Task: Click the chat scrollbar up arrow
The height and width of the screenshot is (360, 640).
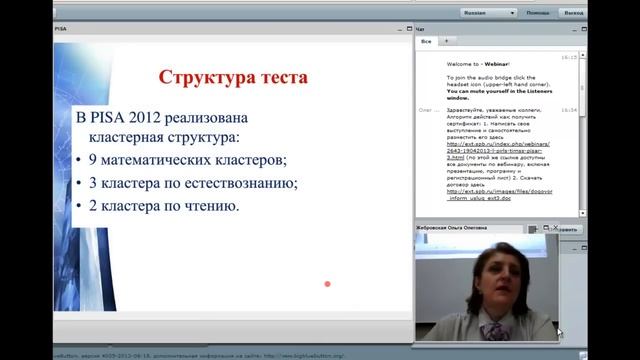Action: [582, 55]
